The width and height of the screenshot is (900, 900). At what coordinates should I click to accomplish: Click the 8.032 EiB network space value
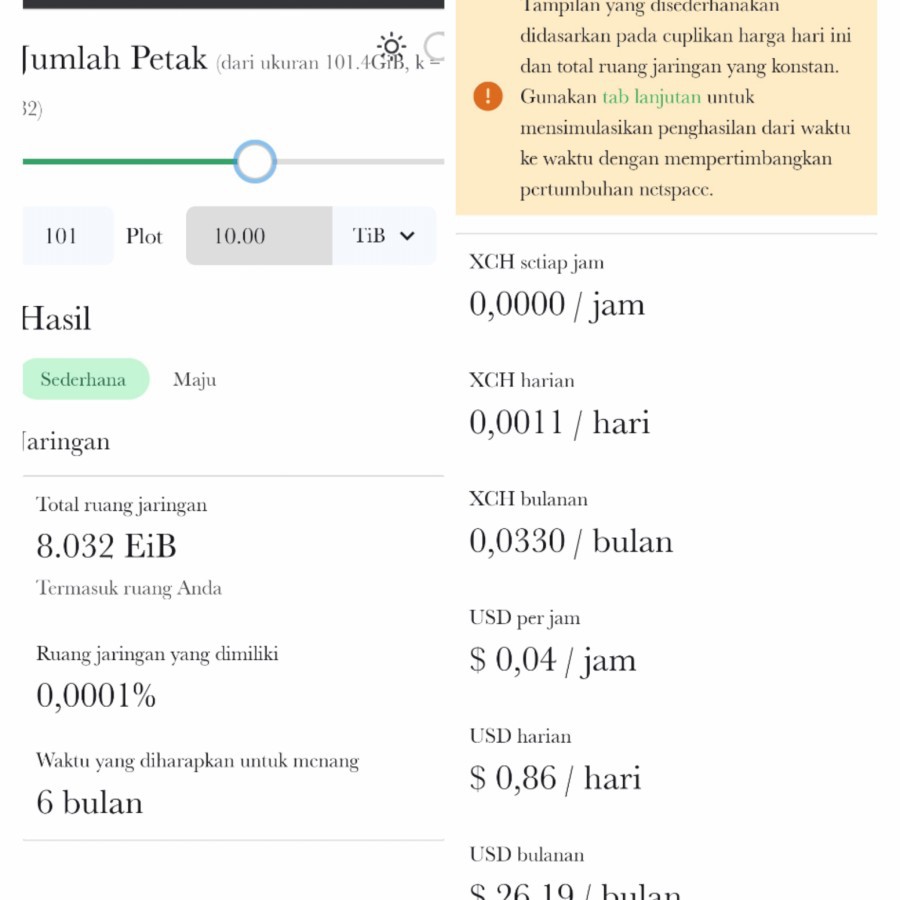pyautogui.click(x=106, y=546)
